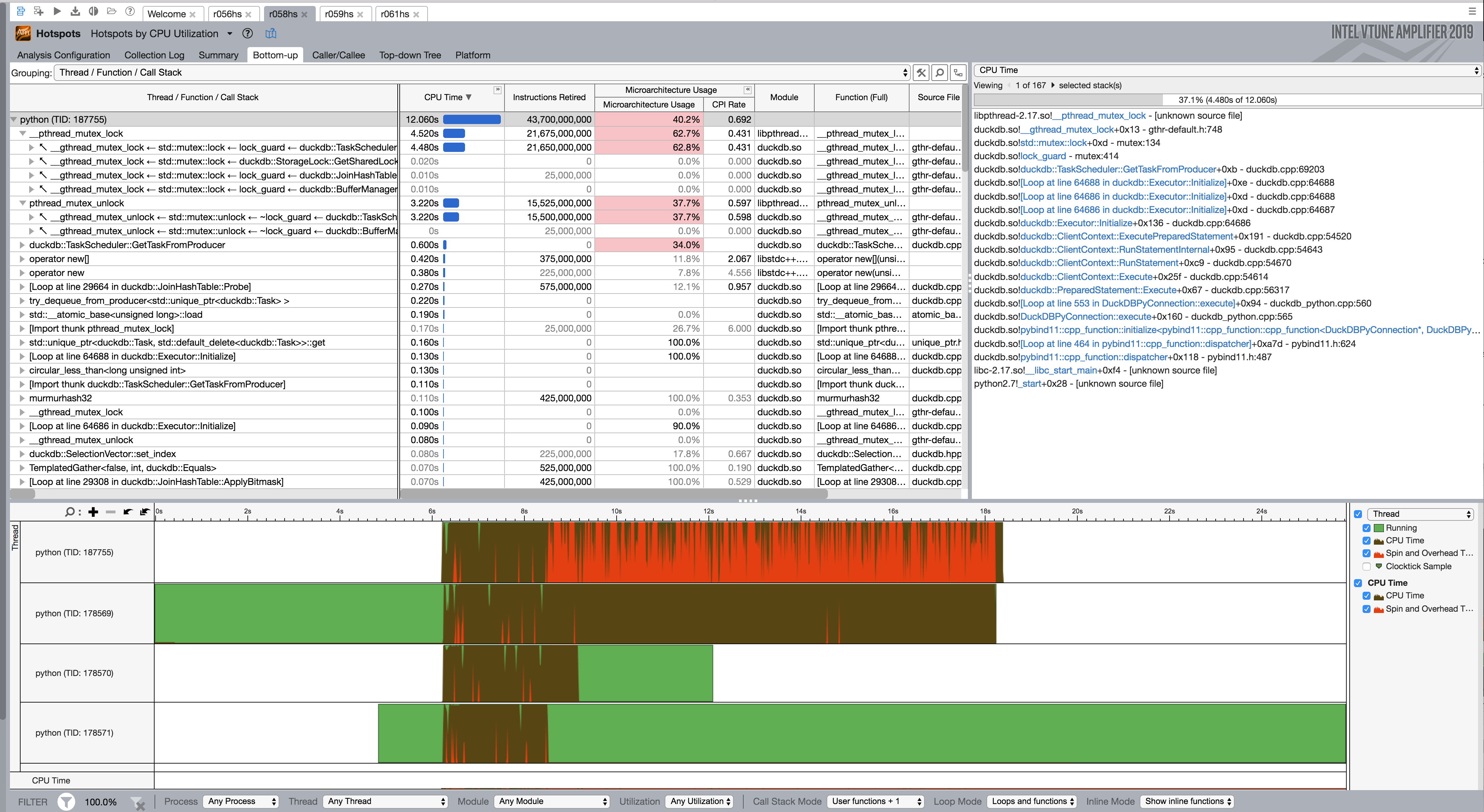Screen dimensions: 1484x812
Task: Open the Hotspots by CPU Utilization viewpoint dropdown
Action: (230, 34)
